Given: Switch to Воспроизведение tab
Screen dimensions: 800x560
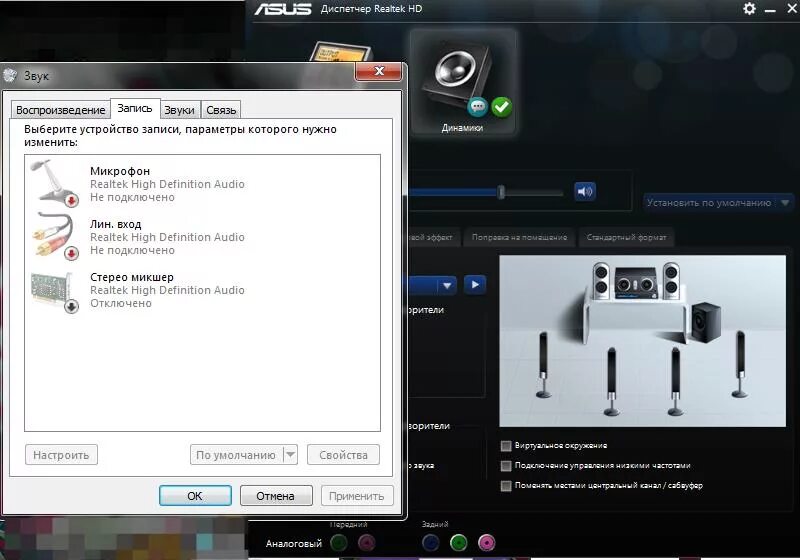Looking at the screenshot, I should click(60, 110).
